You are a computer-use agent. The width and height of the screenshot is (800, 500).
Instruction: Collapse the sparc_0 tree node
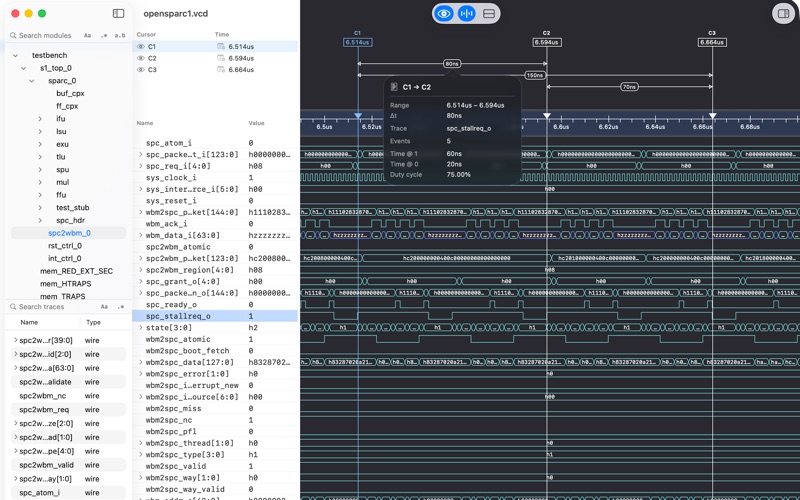[32, 81]
